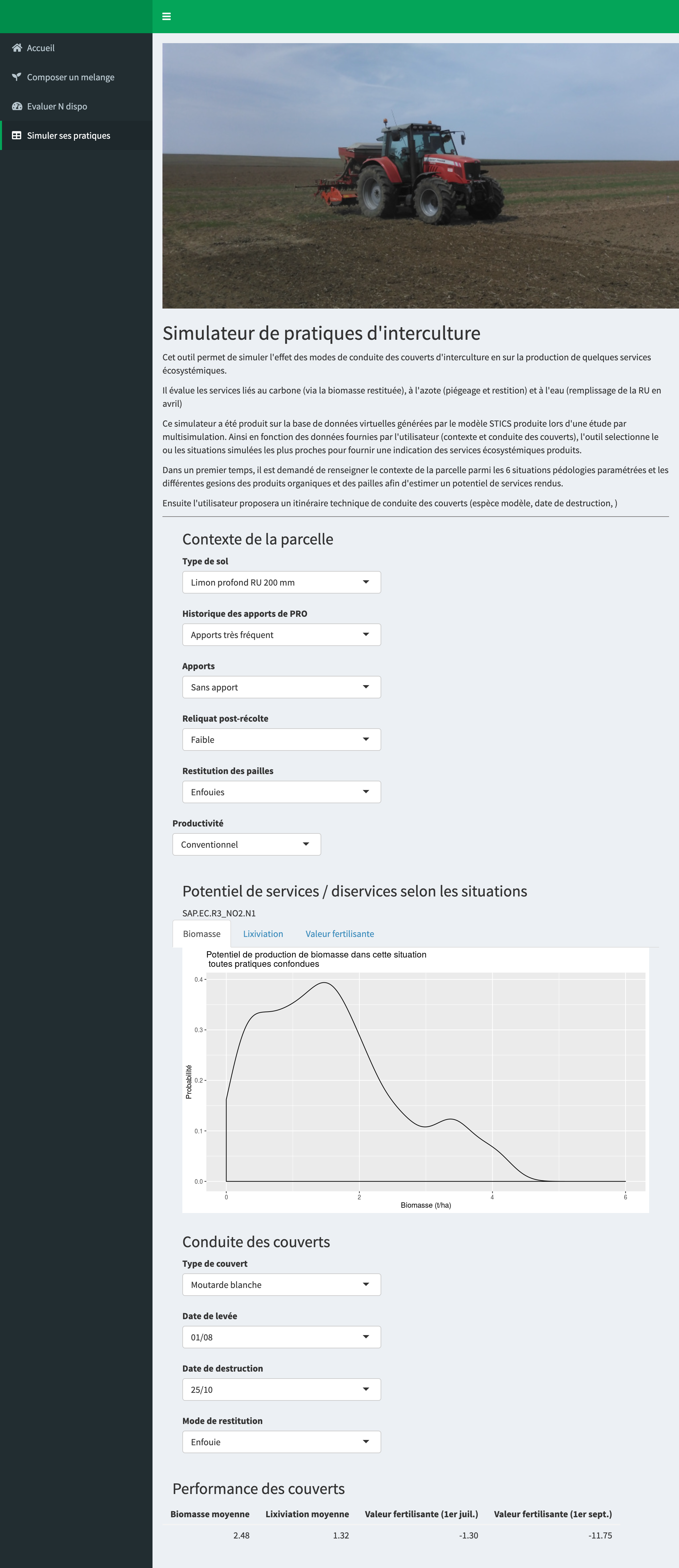Click the Simuler ses pratiques table icon
679x1568 pixels.
coord(17,136)
